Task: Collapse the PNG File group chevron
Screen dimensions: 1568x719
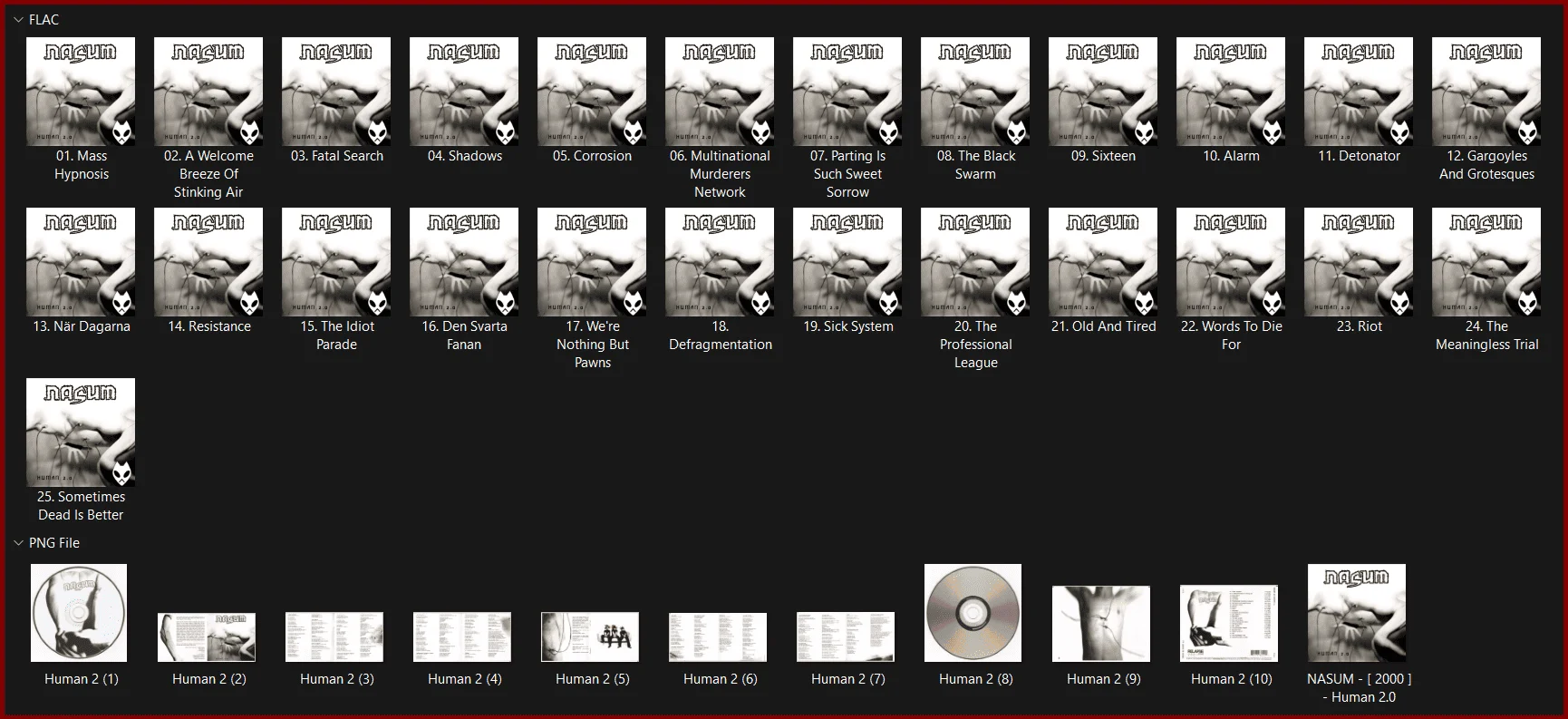Action: [18, 543]
